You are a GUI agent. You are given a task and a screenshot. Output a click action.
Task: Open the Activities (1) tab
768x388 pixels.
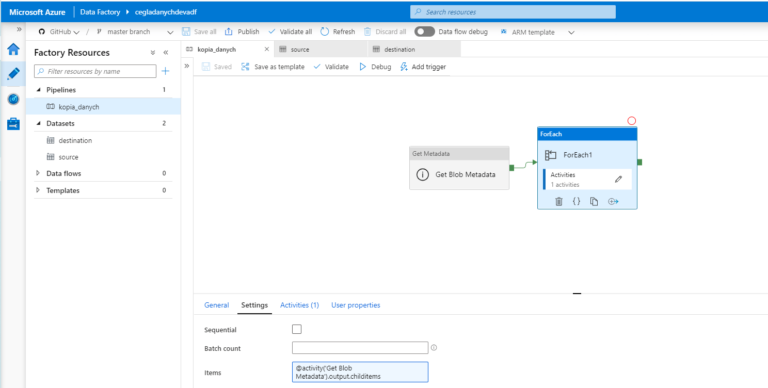[x=299, y=305]
